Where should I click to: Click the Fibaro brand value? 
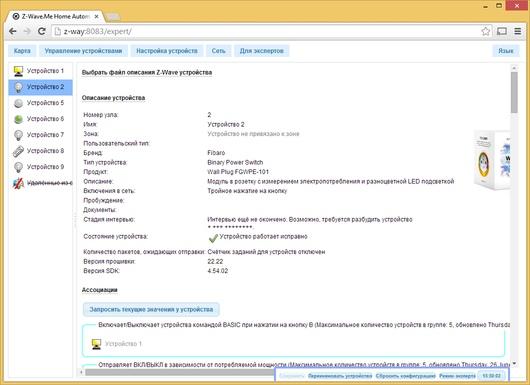pyautogui.click(x=216, y=153)
